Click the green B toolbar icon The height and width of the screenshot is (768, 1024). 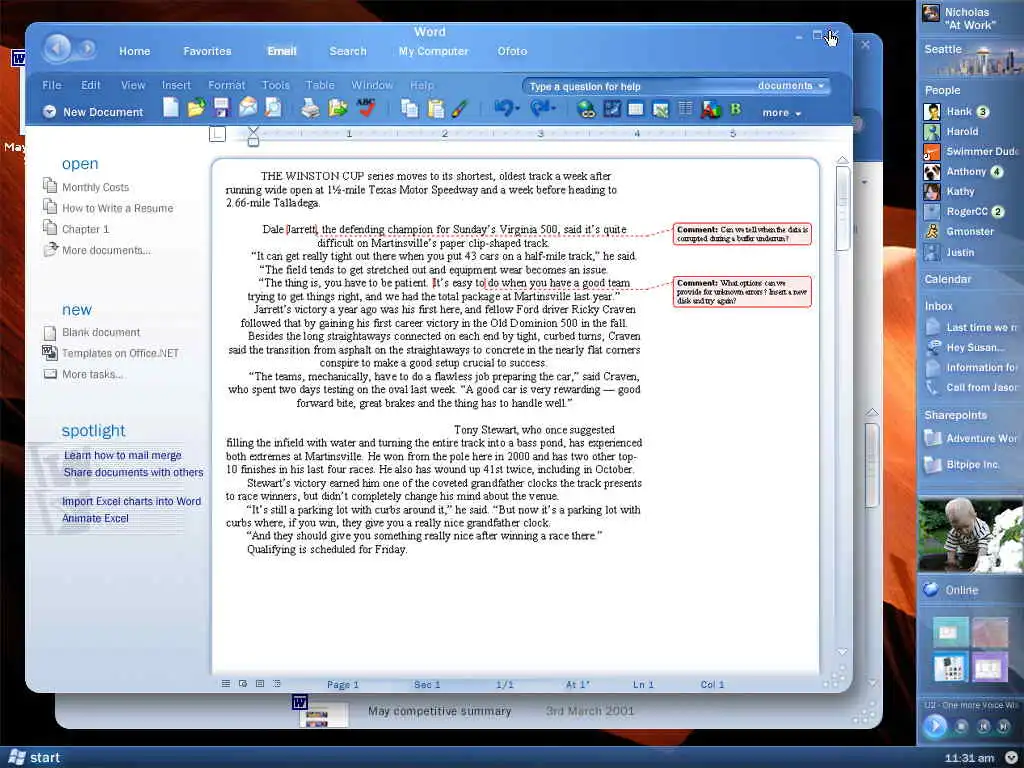tap(735, 109)
